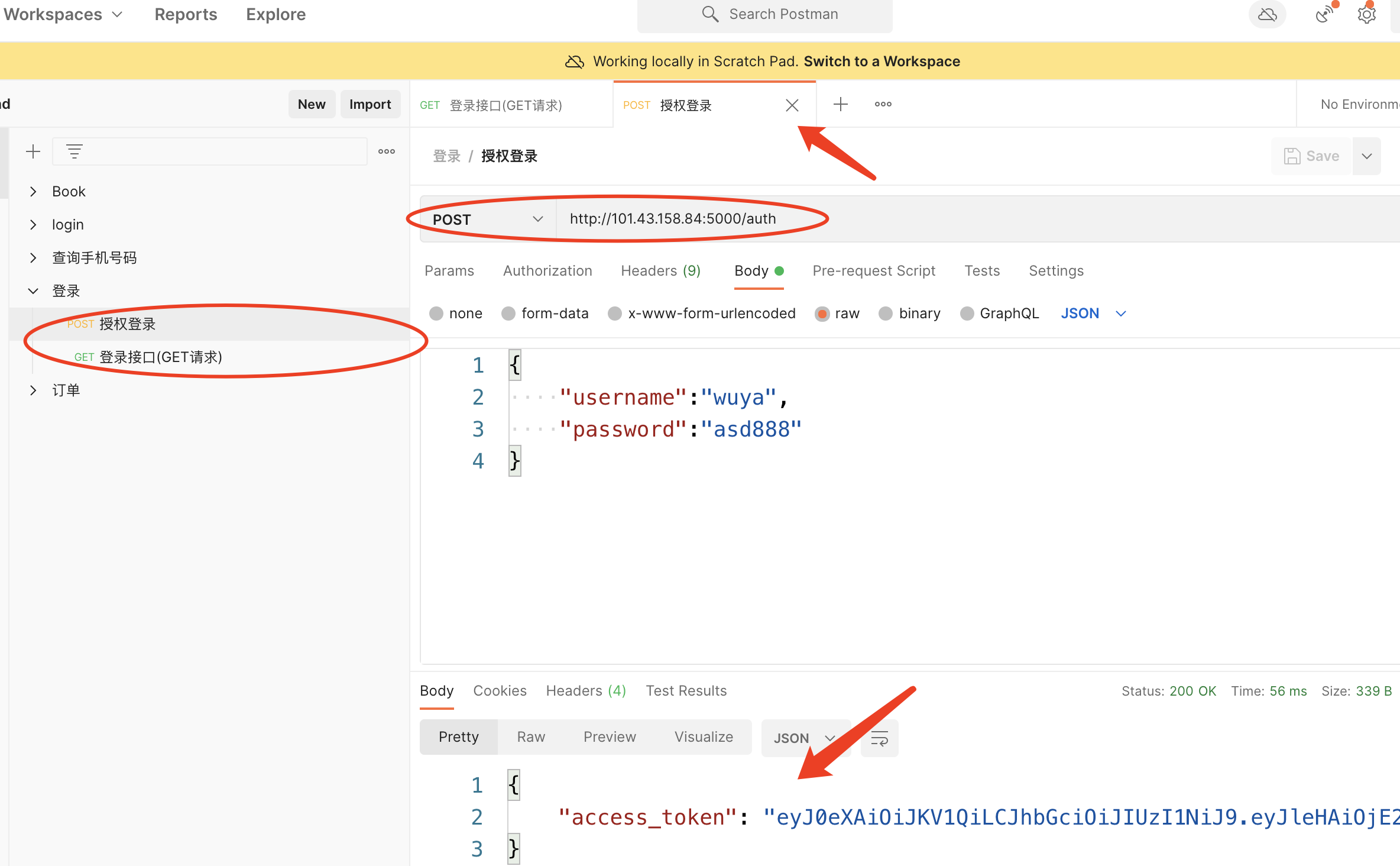This screenshot has width=1400, height=866.
Task: Click the plus icon to create collection
Action: (x=33, y=151)
